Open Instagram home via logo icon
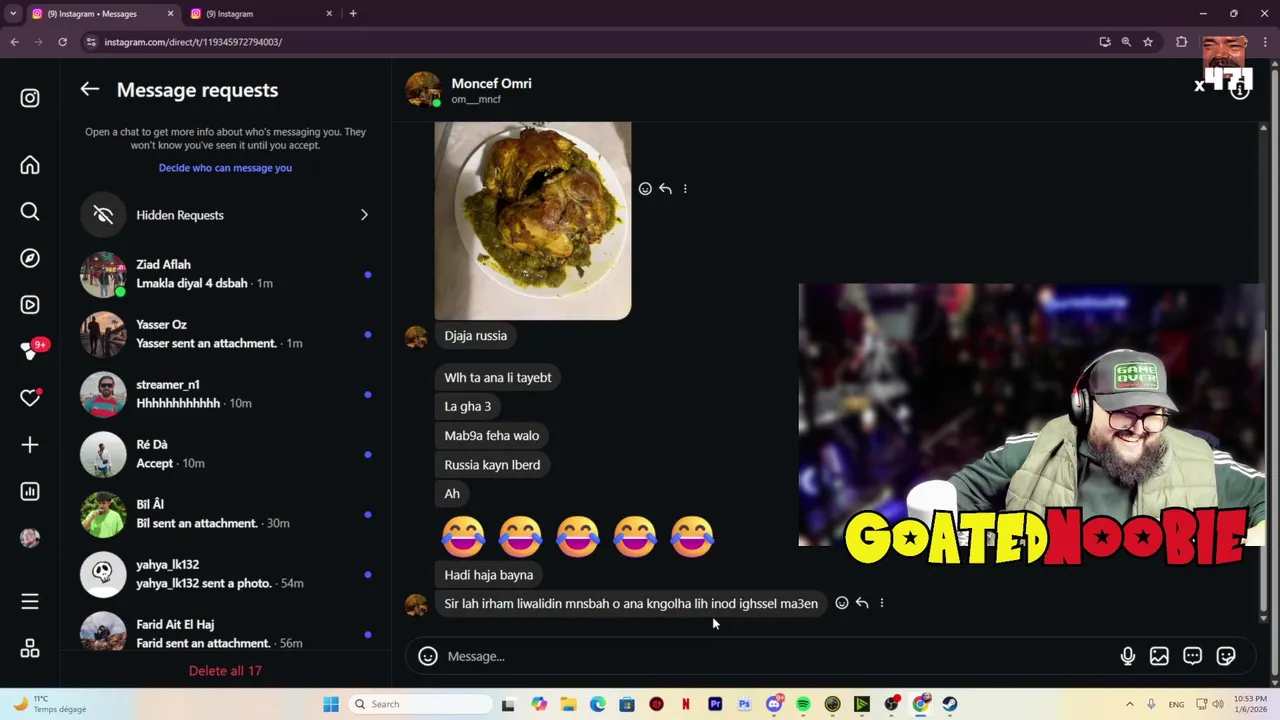Image resolution: width=1280 pixels, height=720 pixels. tap(30, 98)
